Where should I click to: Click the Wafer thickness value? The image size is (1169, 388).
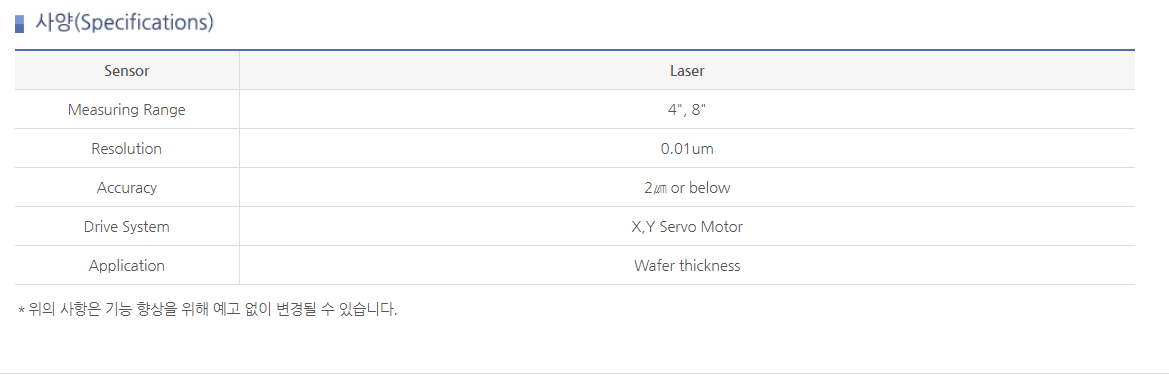pyautogui.click(x=687, y=266)
